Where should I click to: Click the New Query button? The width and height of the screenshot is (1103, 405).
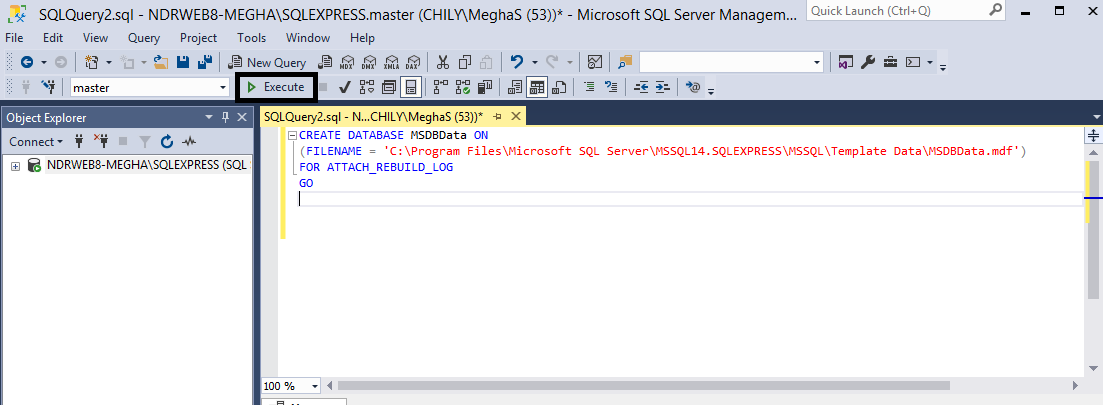click(x=267, y=63)
